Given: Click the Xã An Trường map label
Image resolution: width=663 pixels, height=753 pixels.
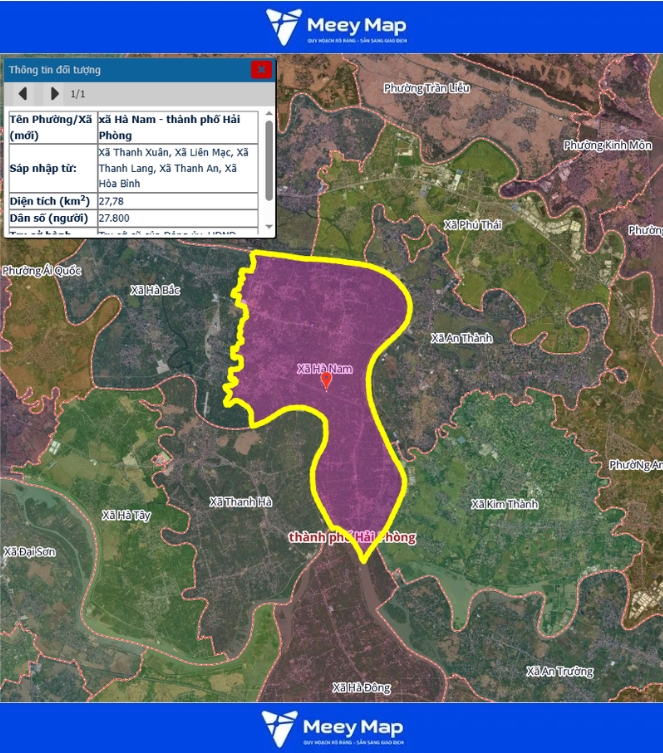Looking at the screenshot, I should click(x=559, y=671).
